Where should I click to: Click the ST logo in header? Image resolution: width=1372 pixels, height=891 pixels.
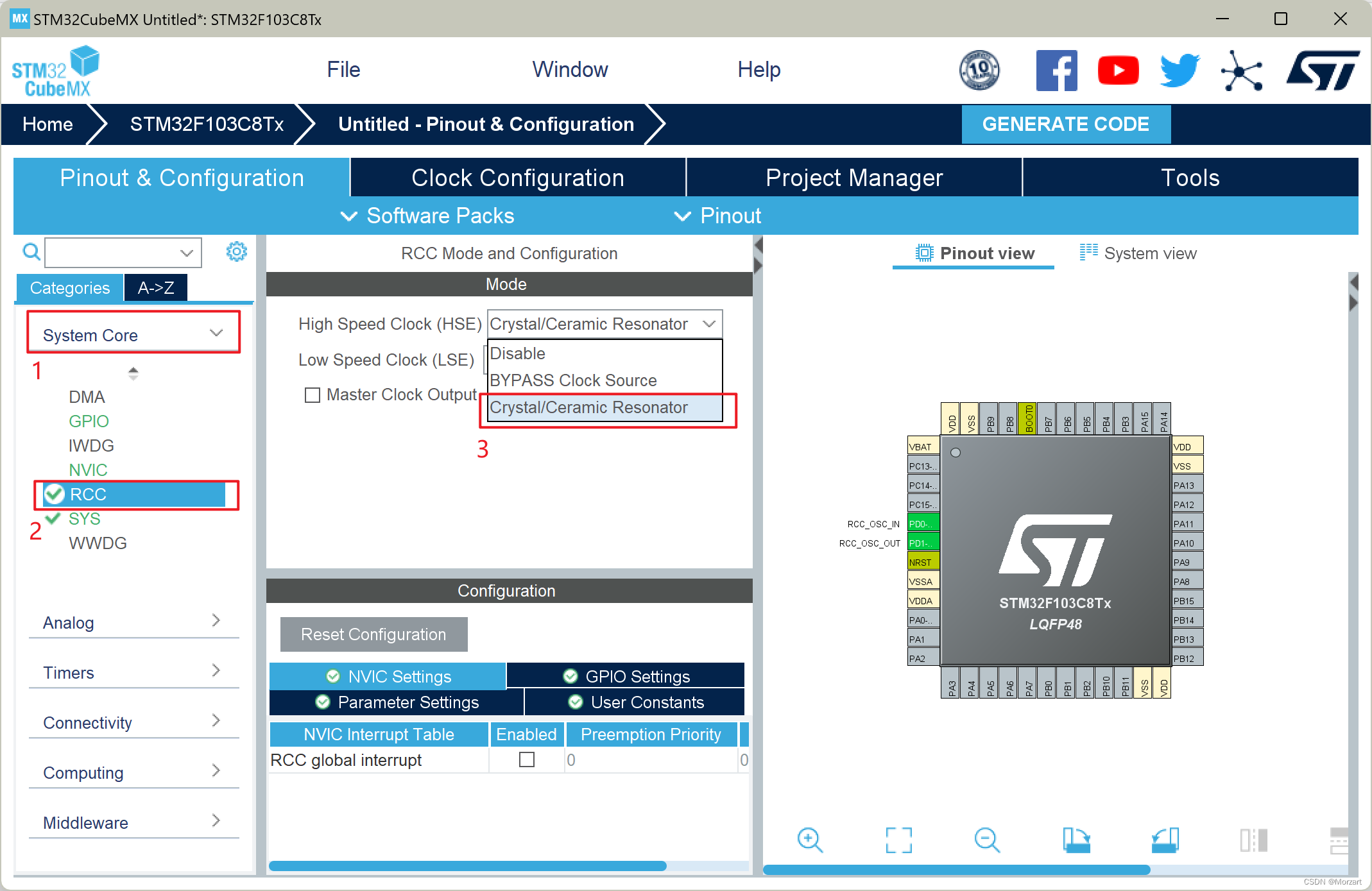pos(1323,71)
